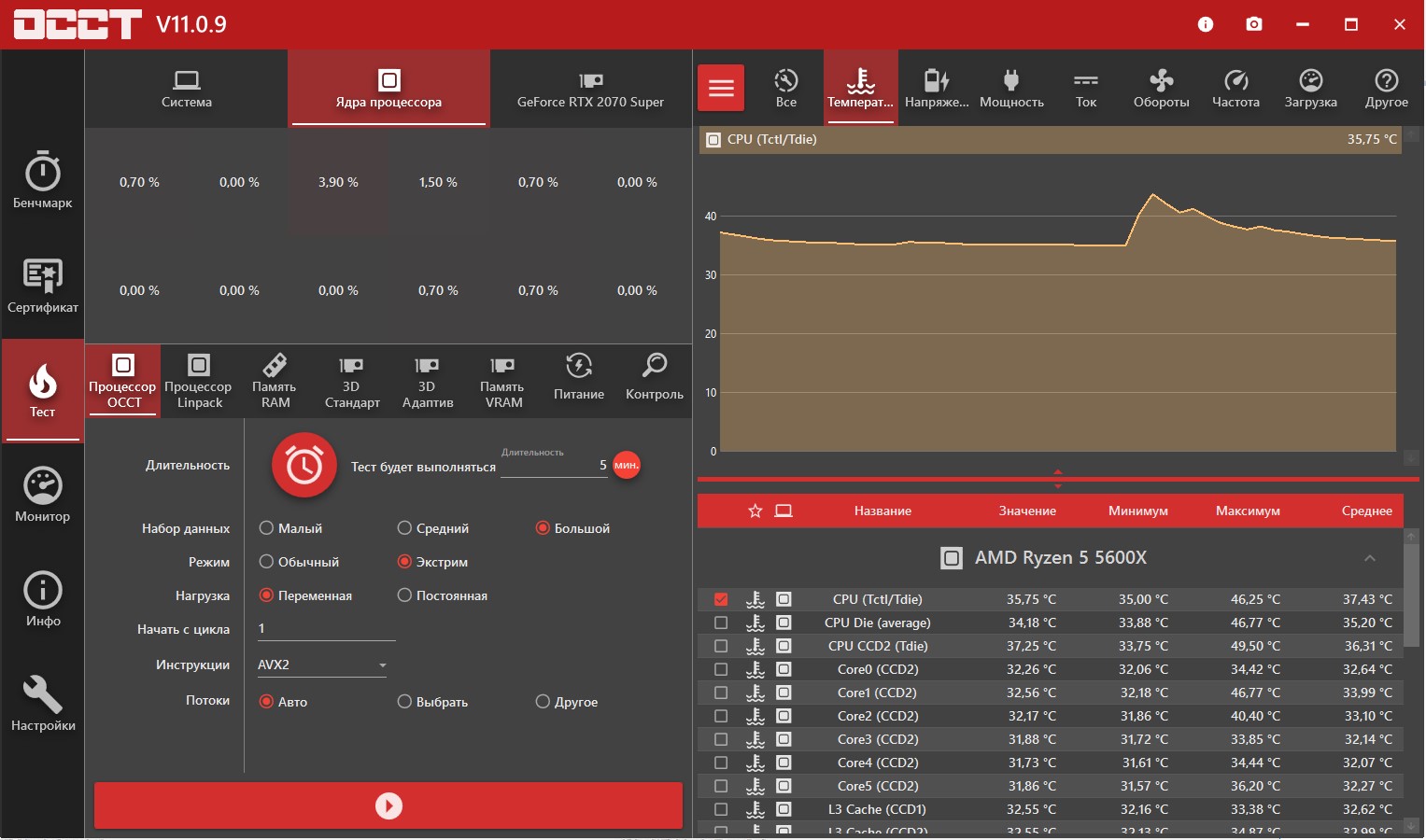Image resolution: width=1426 pixels, height=840 pixels.
Task: Open the Бенчмарк section in sidebar
Action: coord(42,180)
